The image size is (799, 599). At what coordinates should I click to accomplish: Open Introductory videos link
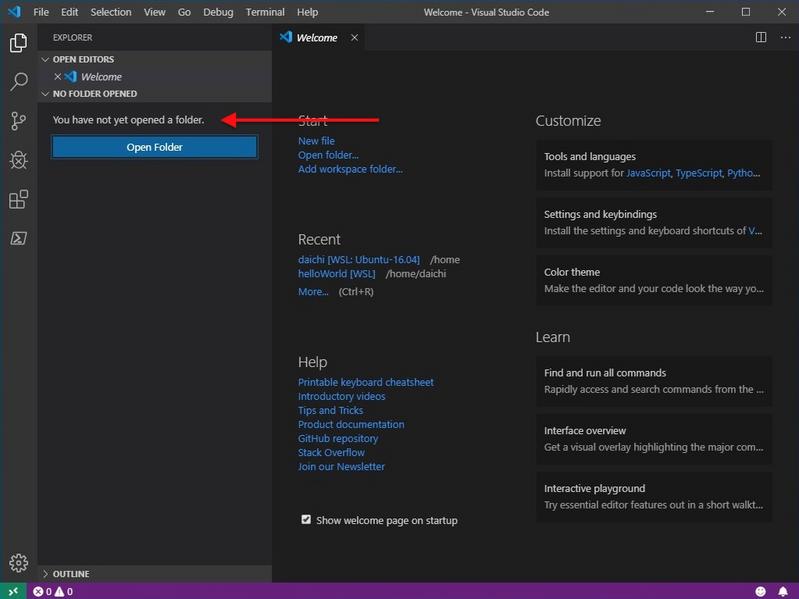click(341, 396)
